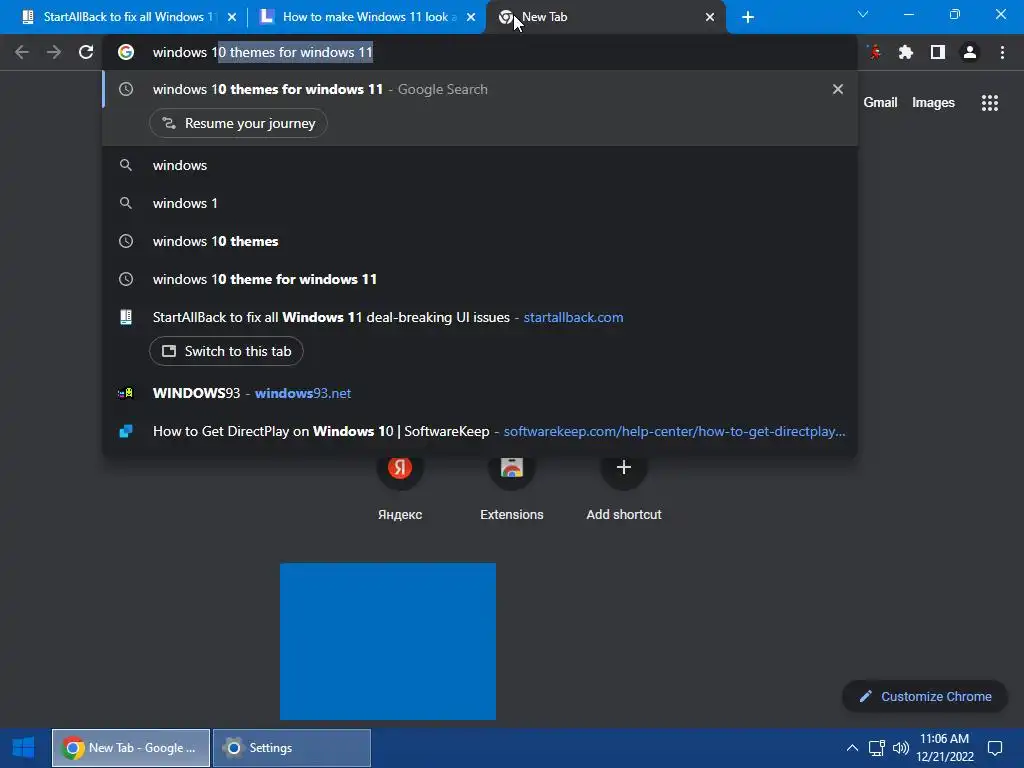Click the WINDOWS93 favicon
This screenshot has height=768, width=1024.
coord(125,393)
